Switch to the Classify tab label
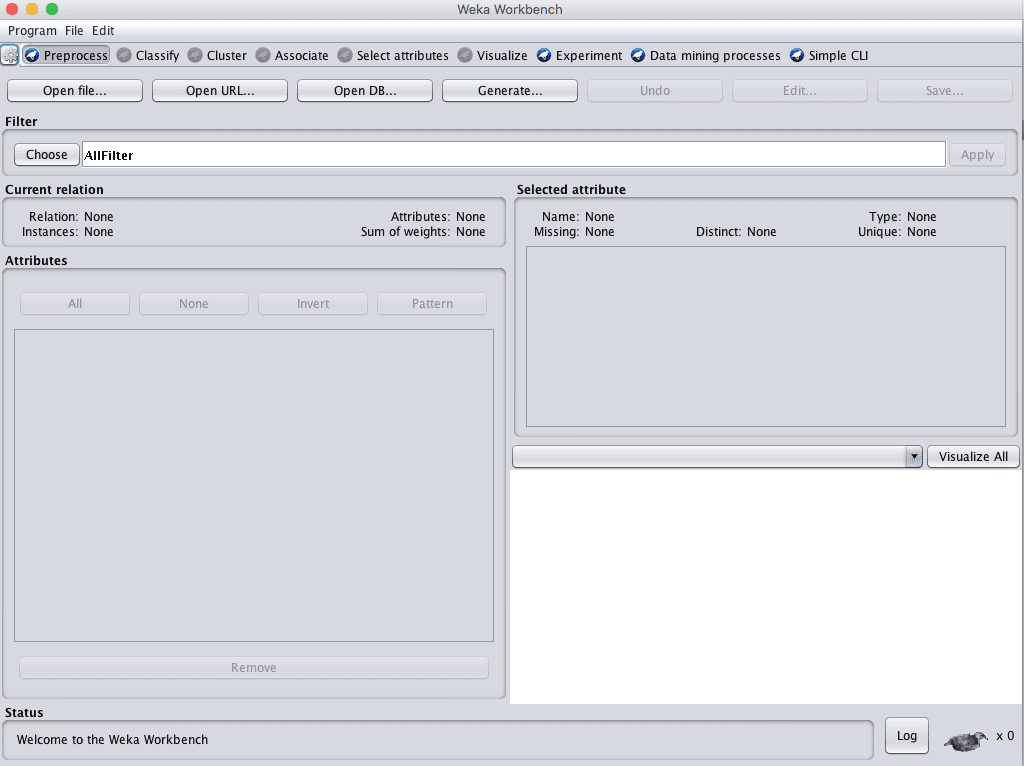Screen dimensions: 1024x766 pos(157,56)
